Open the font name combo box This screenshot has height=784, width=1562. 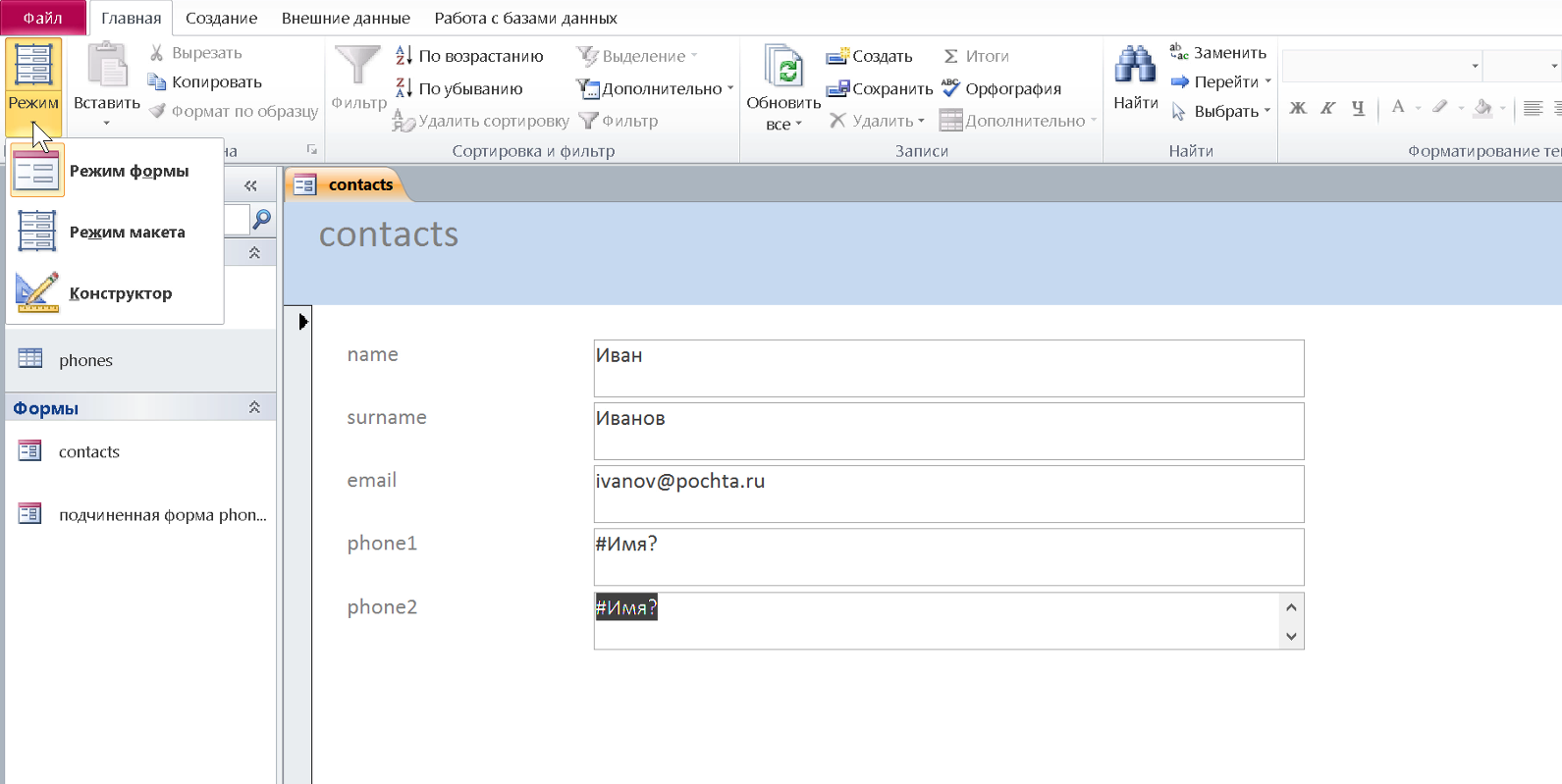(x=1382, y=66)
